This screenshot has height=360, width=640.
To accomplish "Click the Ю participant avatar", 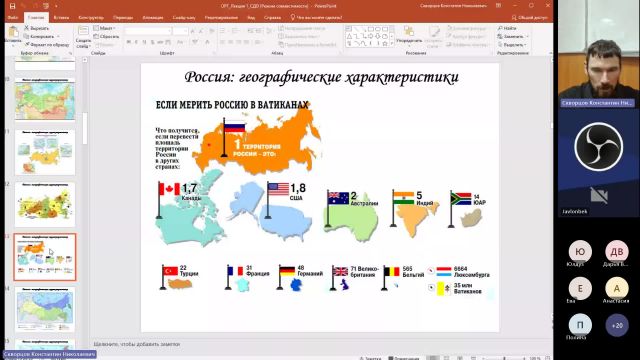I will point(580,251).
